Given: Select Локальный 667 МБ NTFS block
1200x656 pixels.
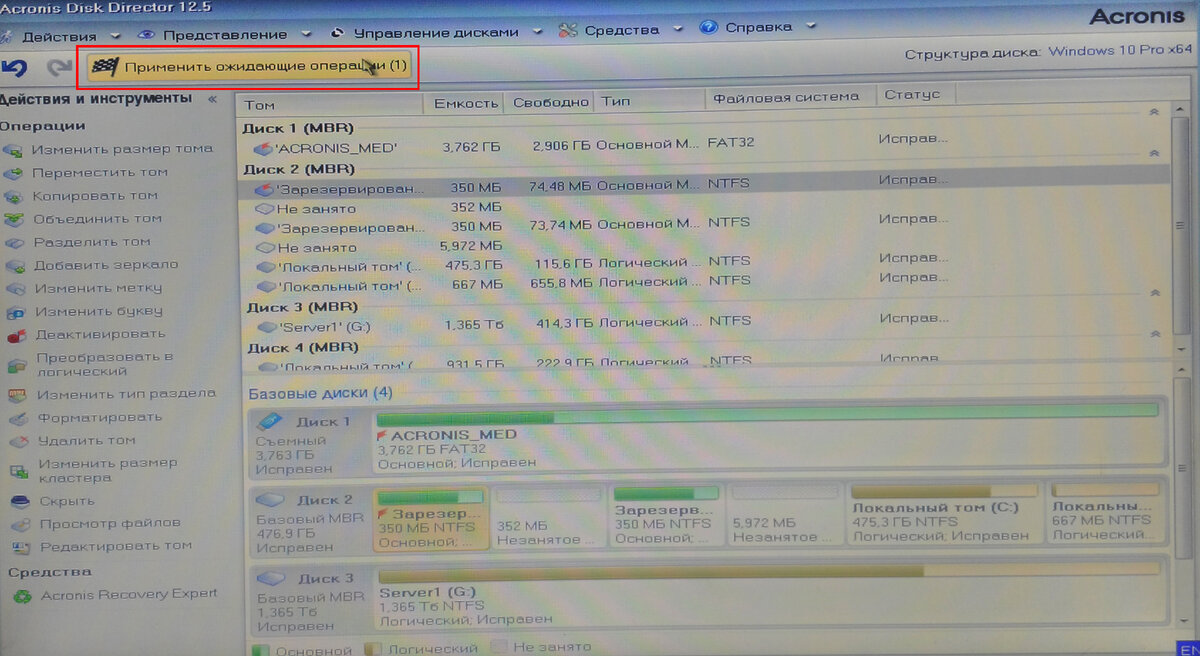Looking at the screenshot, I should pyautogui.click(x=1105, y=514).
